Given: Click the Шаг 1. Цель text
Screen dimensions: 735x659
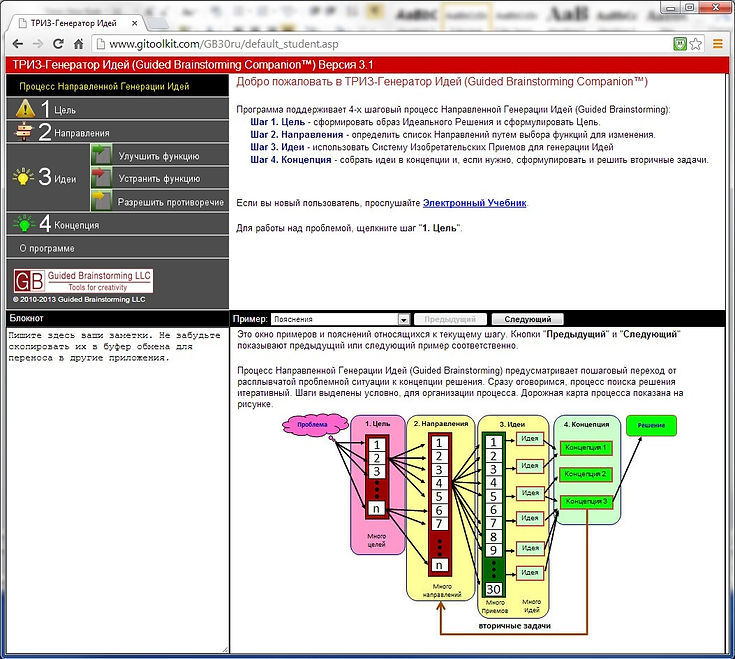Looking at the screenshot, I should click(278, 122).
